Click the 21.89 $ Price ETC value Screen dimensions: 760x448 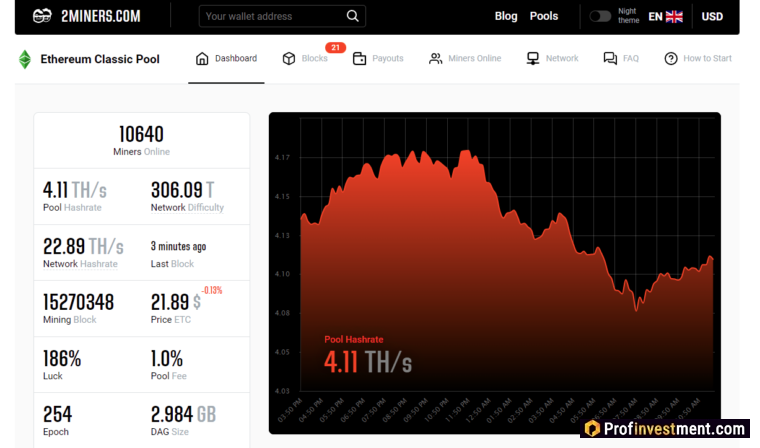(x=175, y=302)
